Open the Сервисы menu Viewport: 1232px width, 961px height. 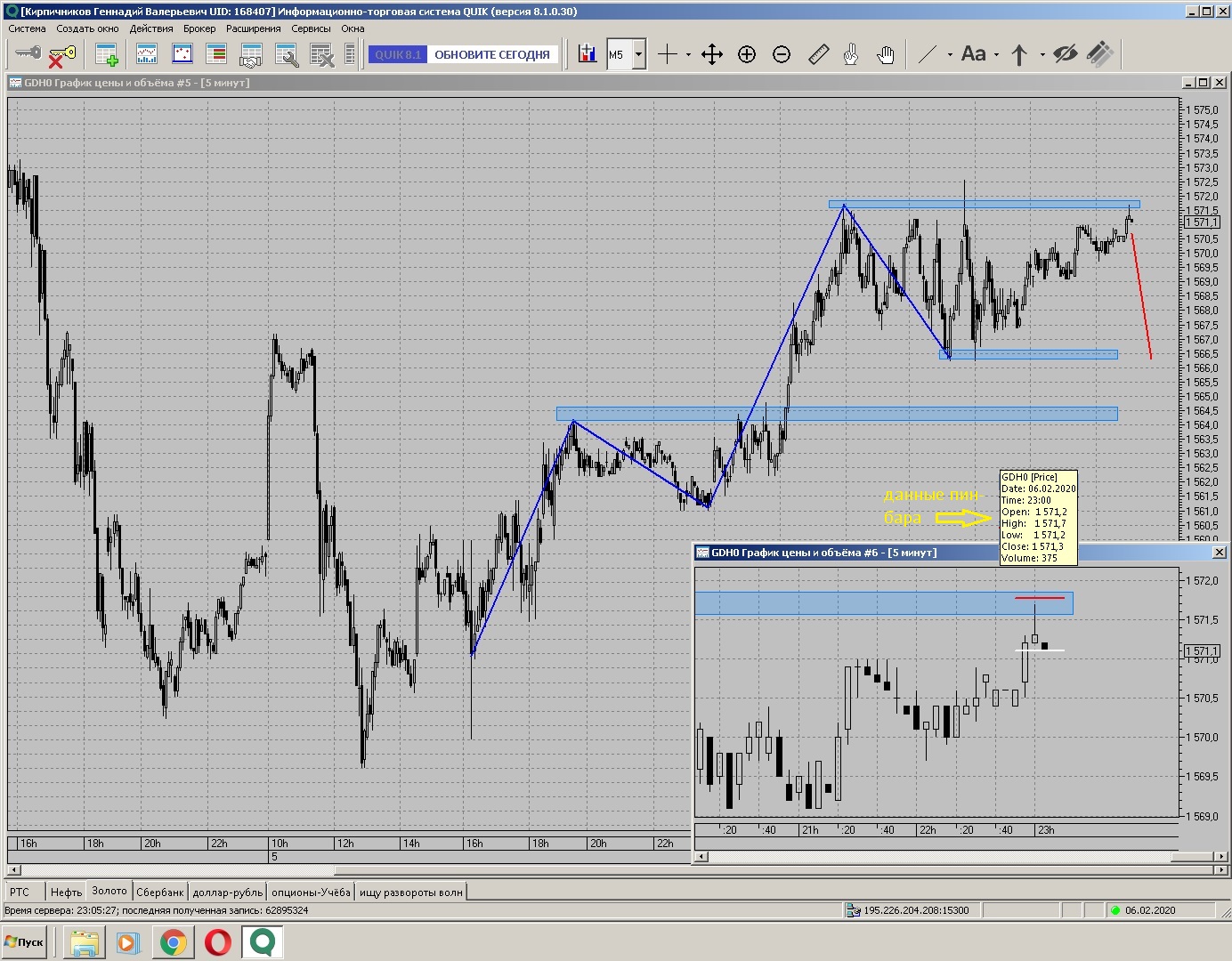(311, 28)
